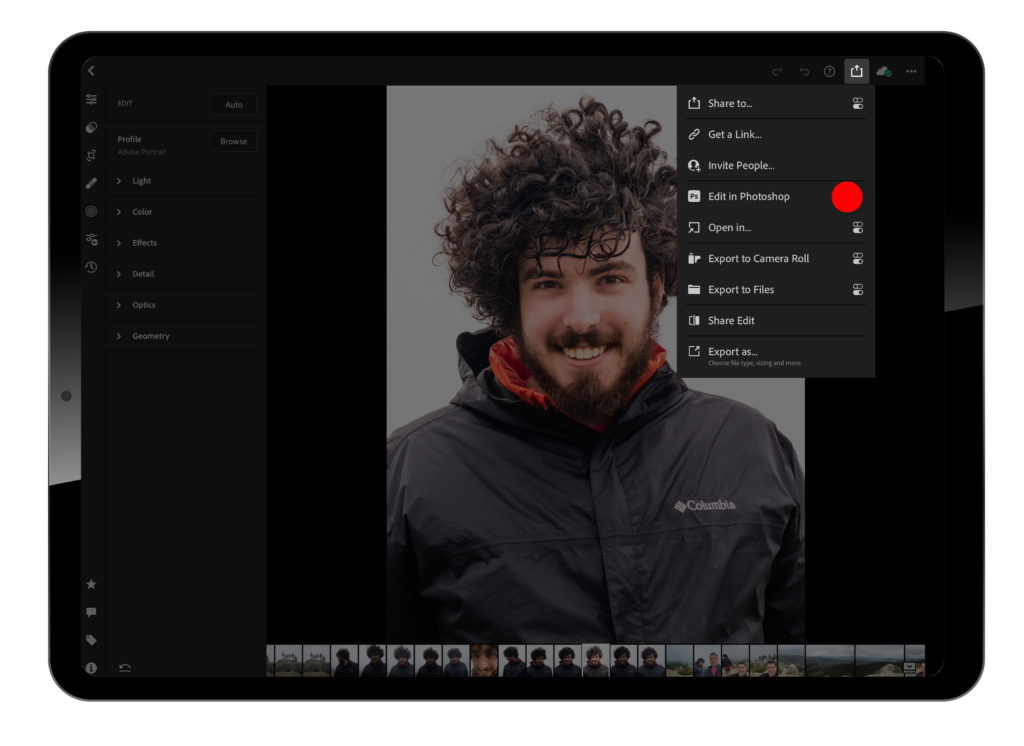Select the close-up face thumbnail in filmstrip

click(485, 660)
